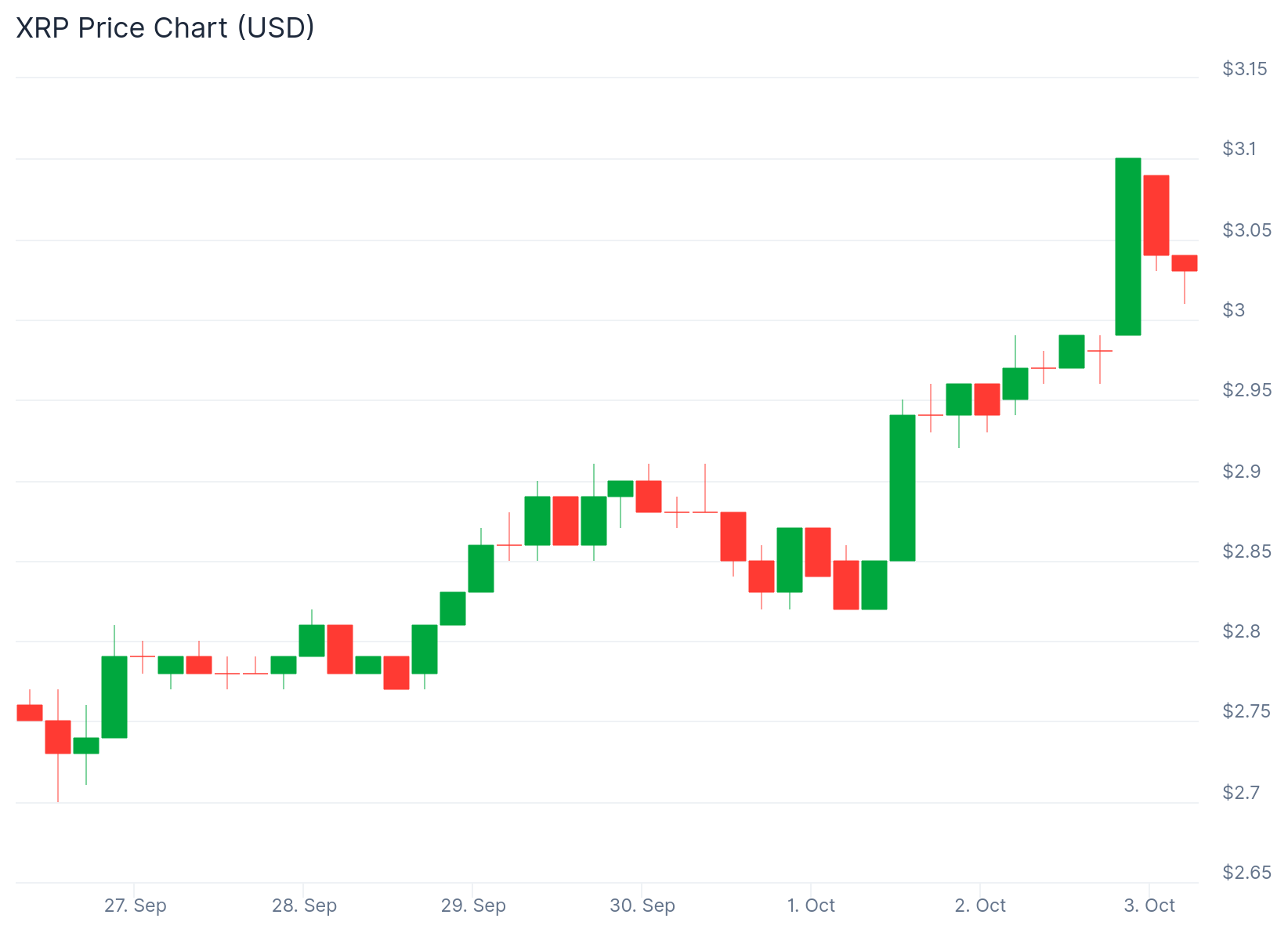Viewport: 1288px width, 940px height.
Task: Select the green candle rising from $2.74 to $2.79
Action: tap(114, 696)
